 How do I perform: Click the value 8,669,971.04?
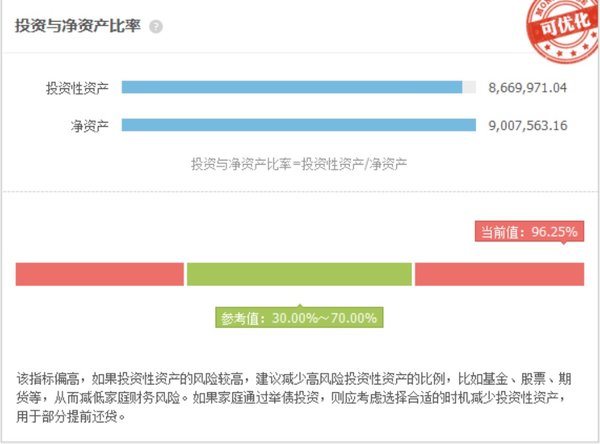tap(527, 88)
